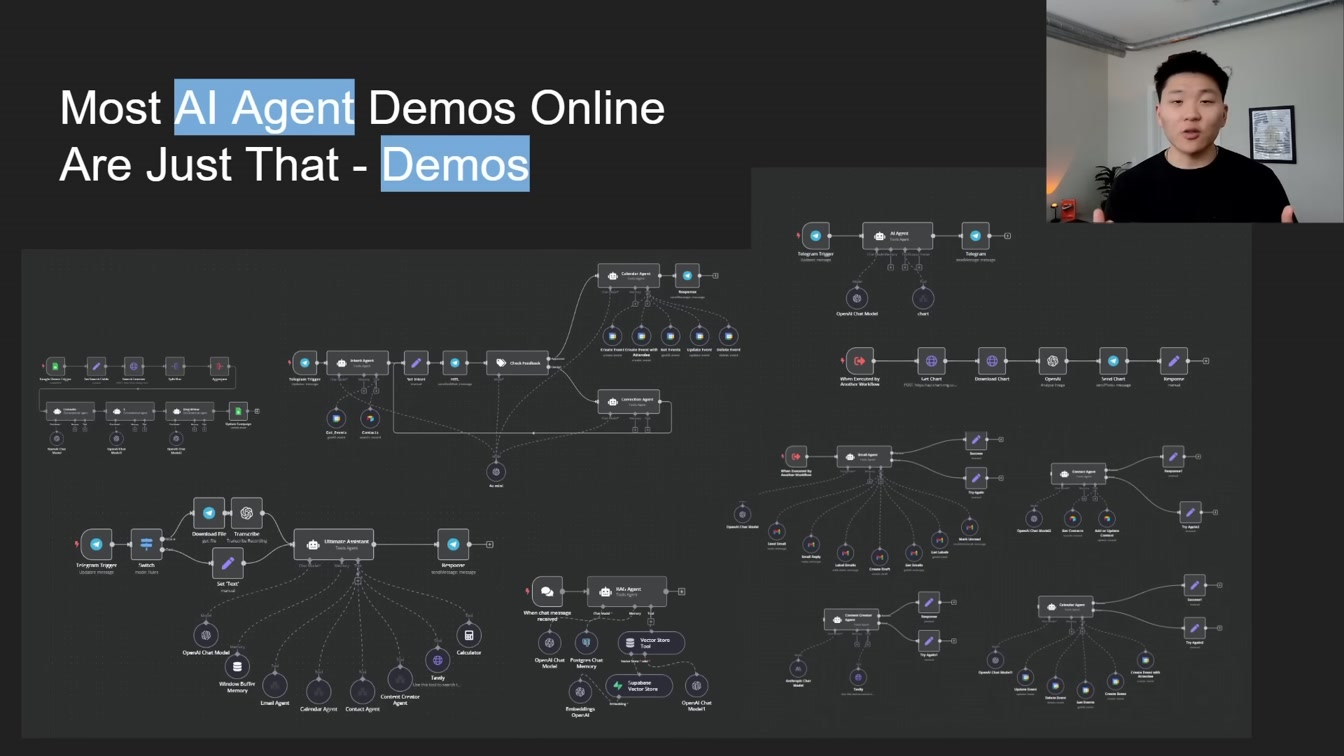The width and height of the screenshot is (1344, 756).
Task: Open the Content Creator Agent tool circle
Action: [x=400, y=679]
